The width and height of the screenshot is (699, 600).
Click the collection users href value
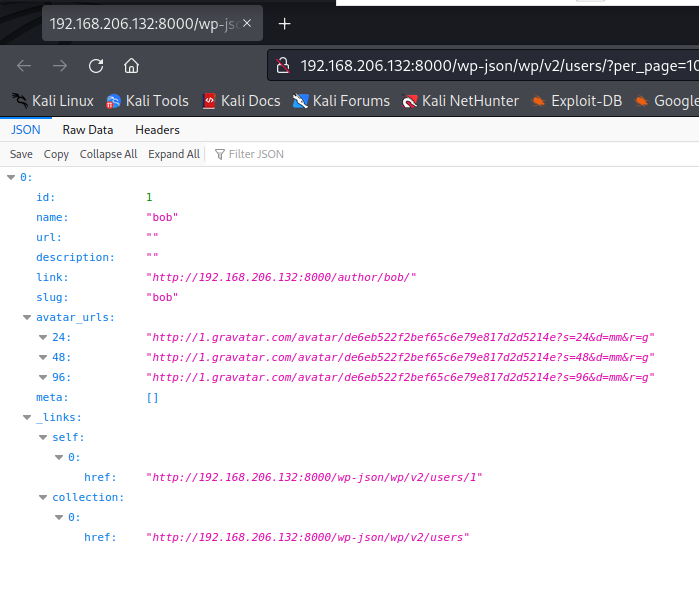coord(308,538)
